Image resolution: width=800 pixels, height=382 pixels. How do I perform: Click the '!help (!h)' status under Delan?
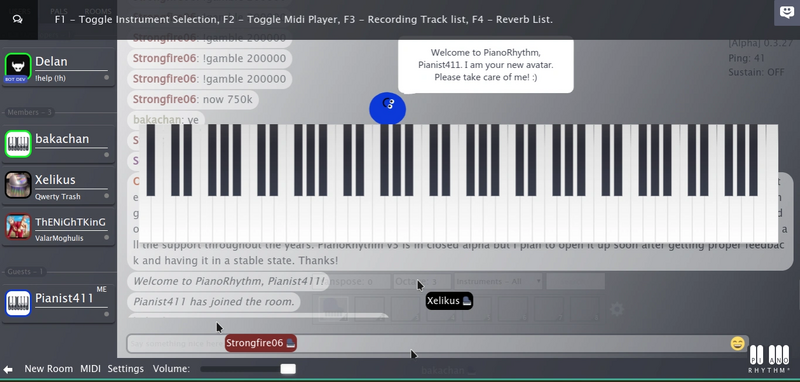pyautogui.click(x=51, y=78)
